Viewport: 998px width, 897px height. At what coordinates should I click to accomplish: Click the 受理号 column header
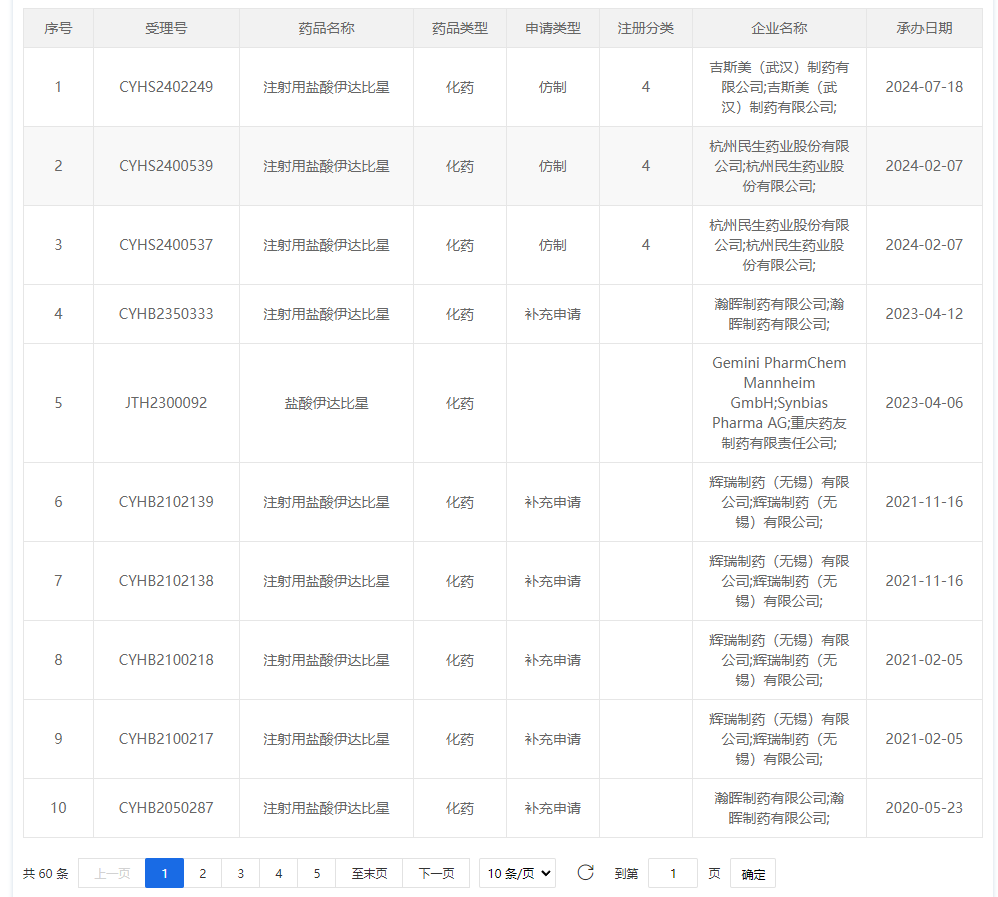(x=166, y=28)
